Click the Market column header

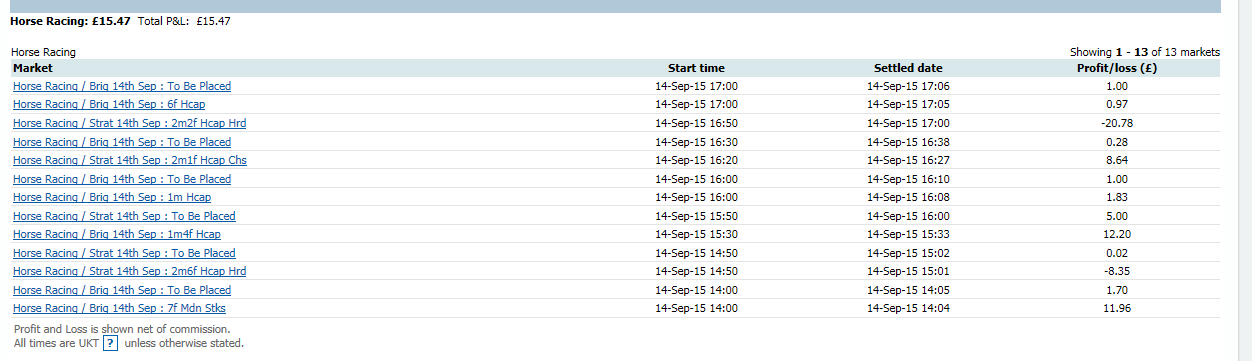pos(33,68)
